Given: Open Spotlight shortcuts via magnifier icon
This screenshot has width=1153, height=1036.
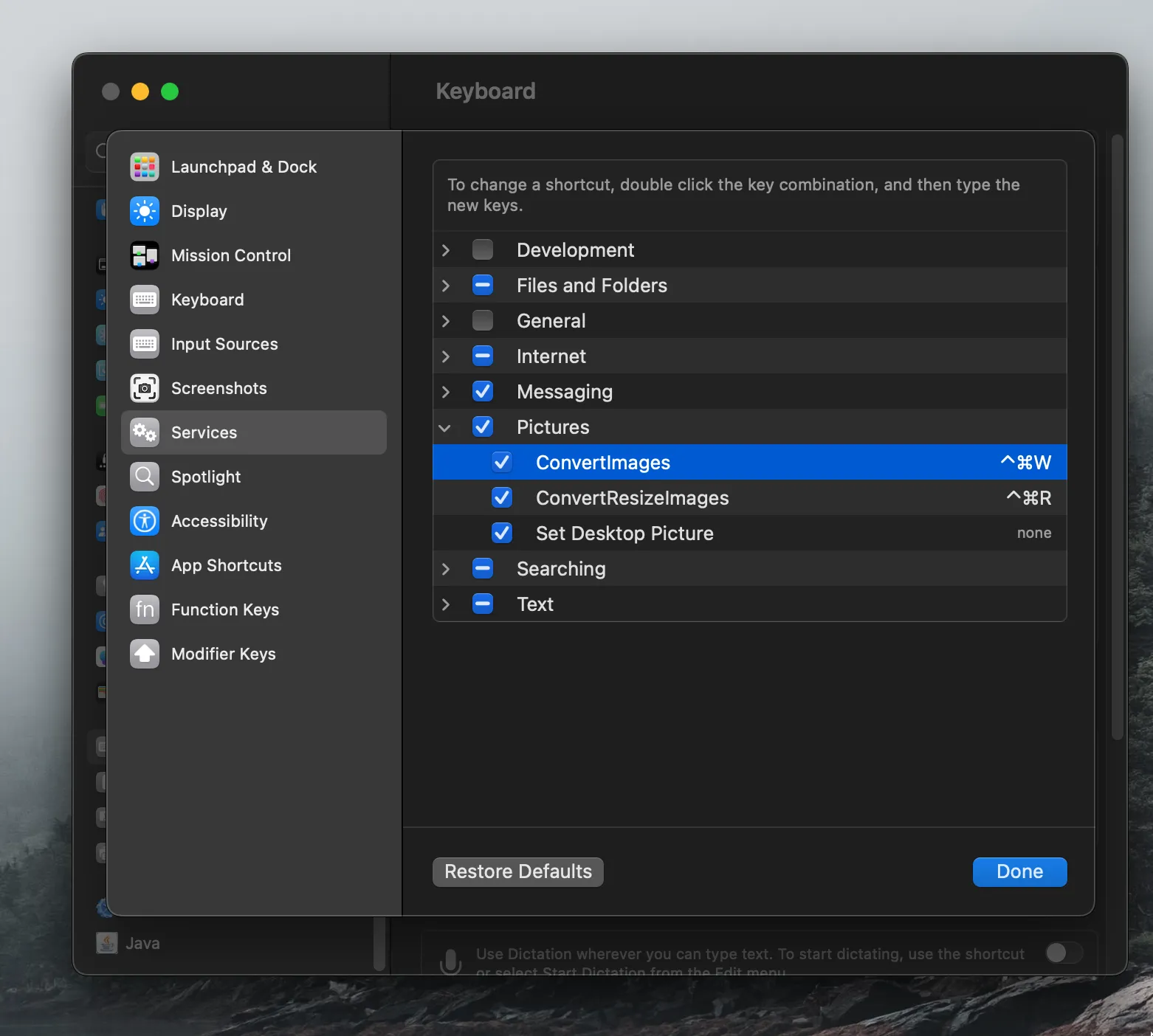Looking at the screenshot, I should coord(145,477).
